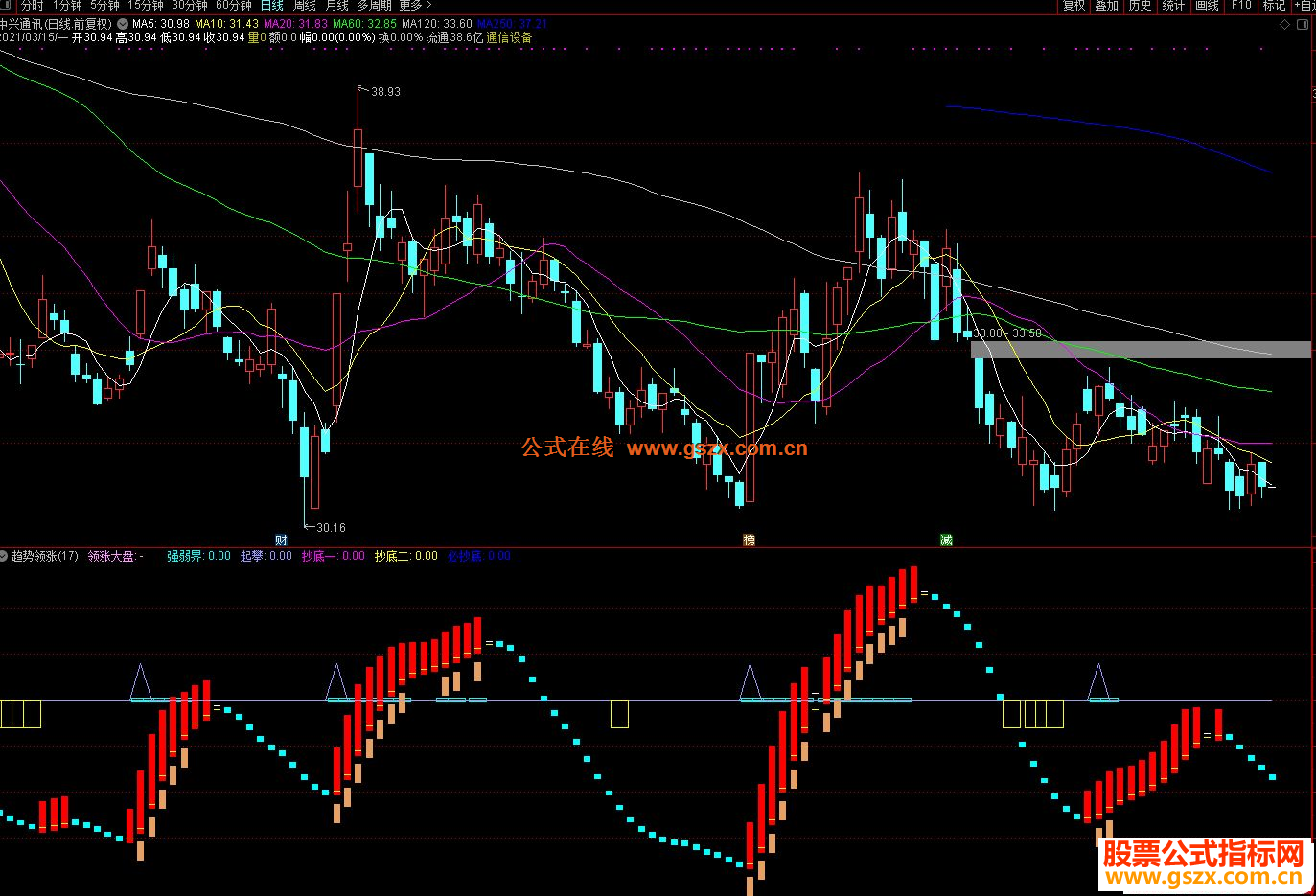Click the MA250: 37.21 value

click(x=513, y=24)
